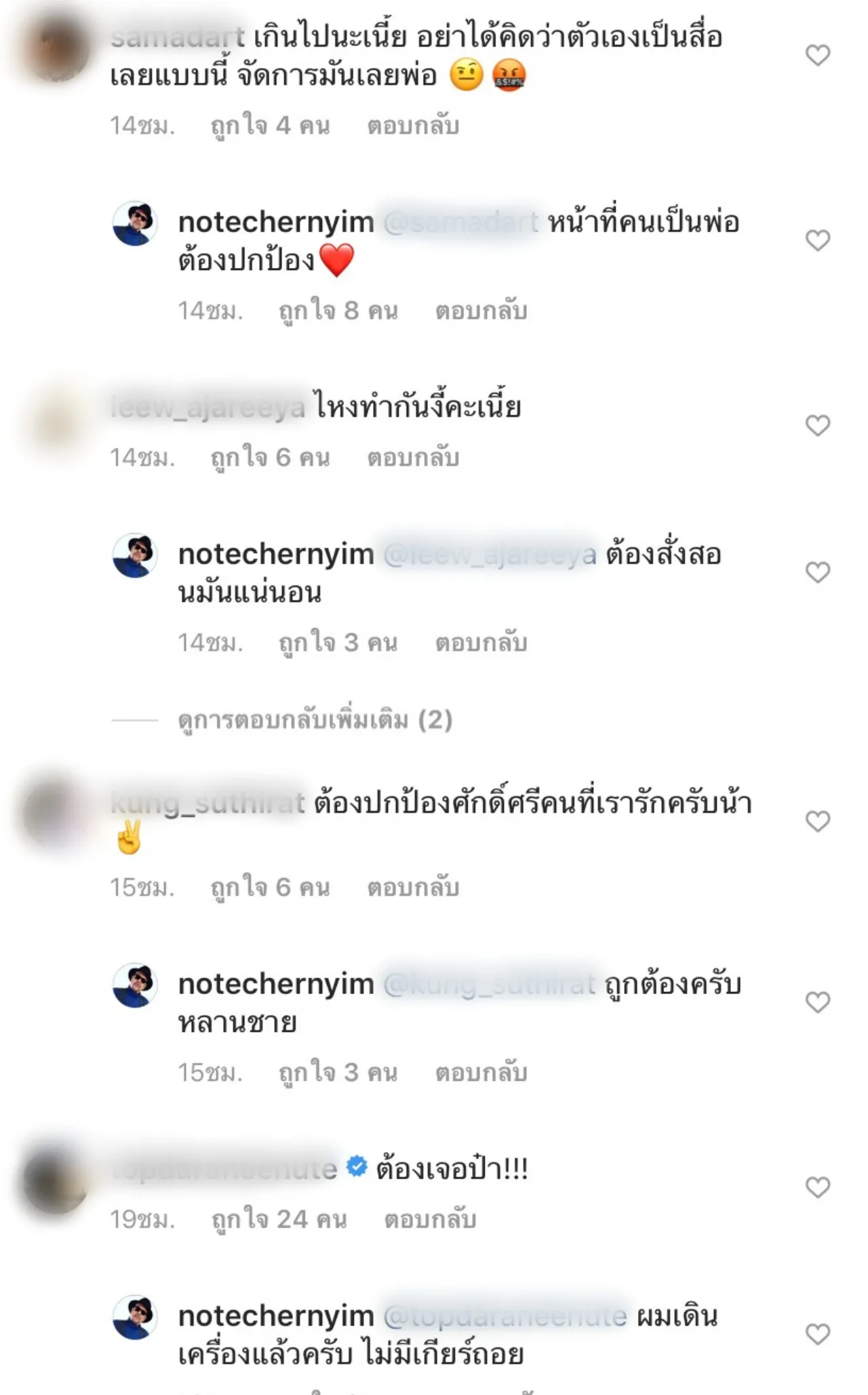Screen dimensions: 868x1395
Task: Tap ตอบกลับ under ไหงทำกันงี้คะเนี้ย comment
Action: tap(413, 458)
